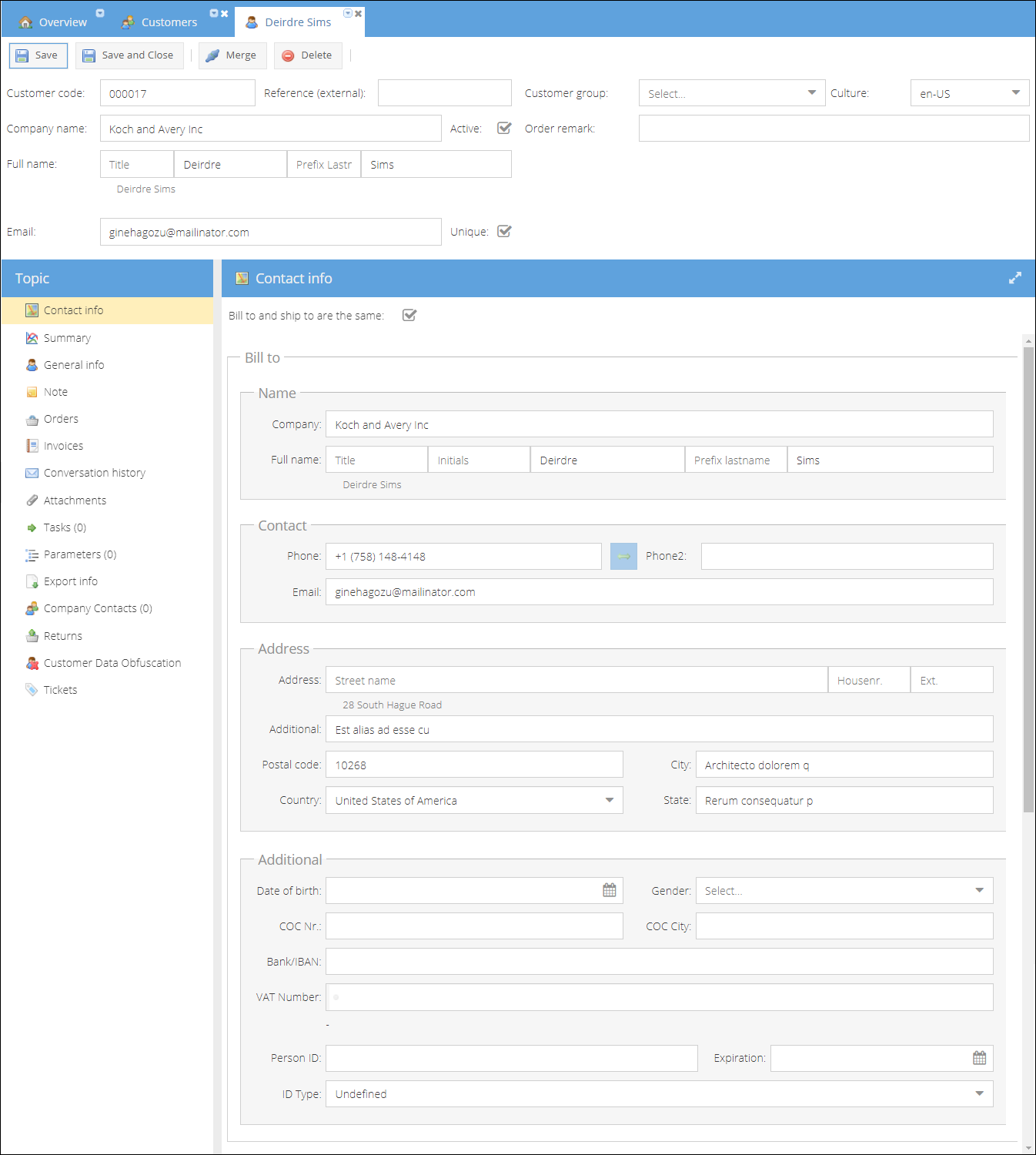Click the scrollbar up arrow
Viewport: 1036px width, 1155px height.
[1028, 340]
